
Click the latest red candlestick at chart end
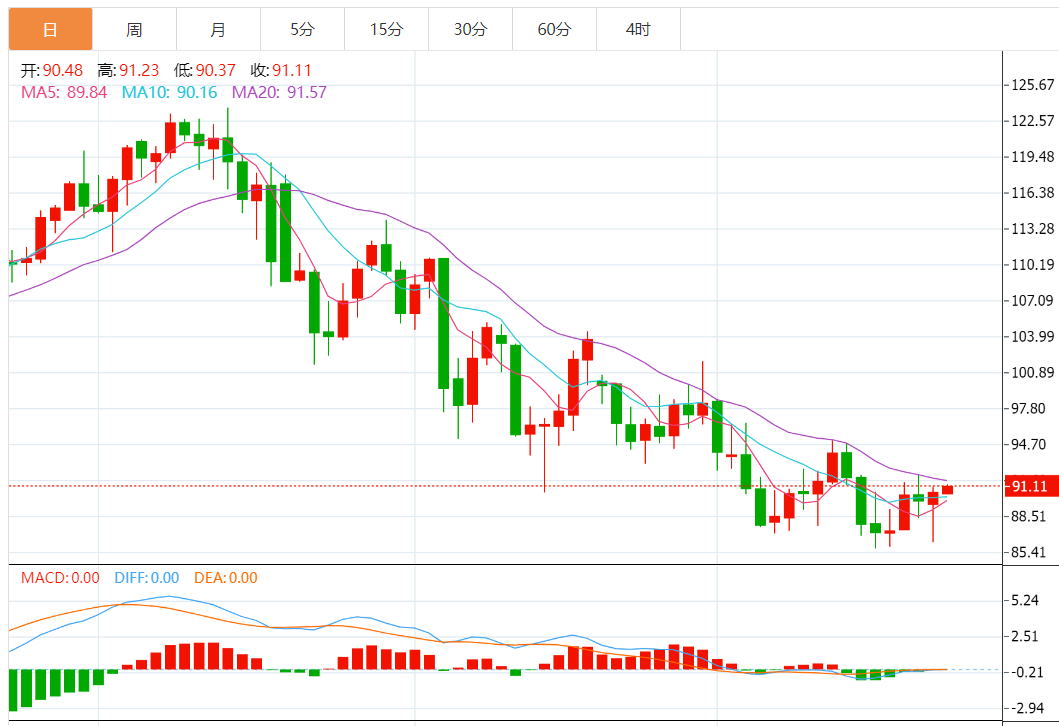pos(948,490)
